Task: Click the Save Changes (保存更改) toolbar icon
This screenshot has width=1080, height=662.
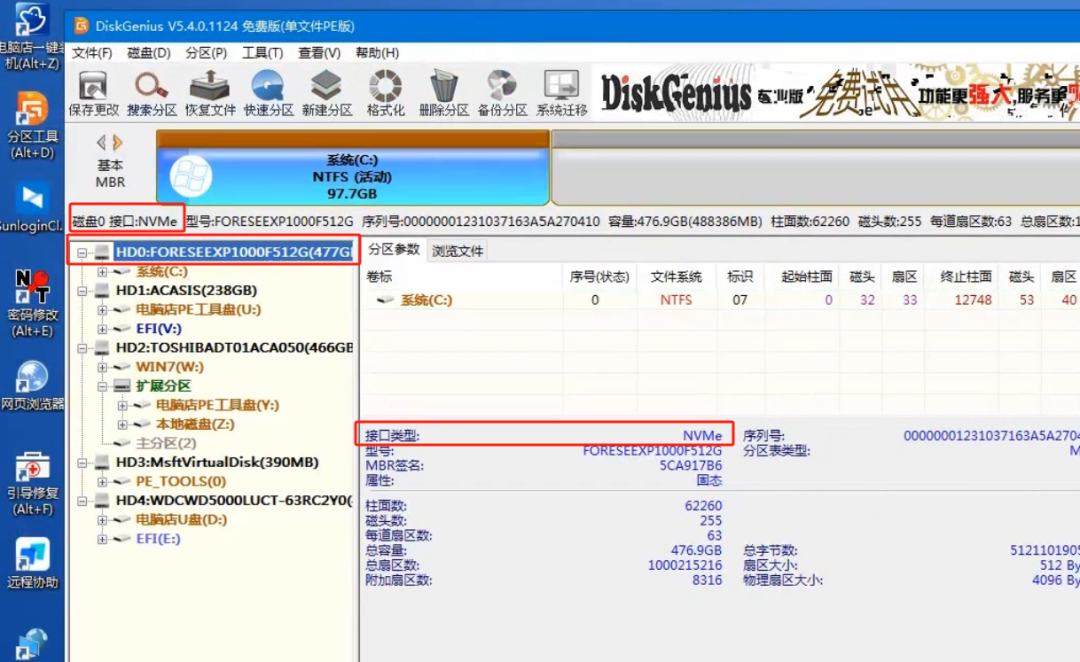Action: [x=94, y=93]
